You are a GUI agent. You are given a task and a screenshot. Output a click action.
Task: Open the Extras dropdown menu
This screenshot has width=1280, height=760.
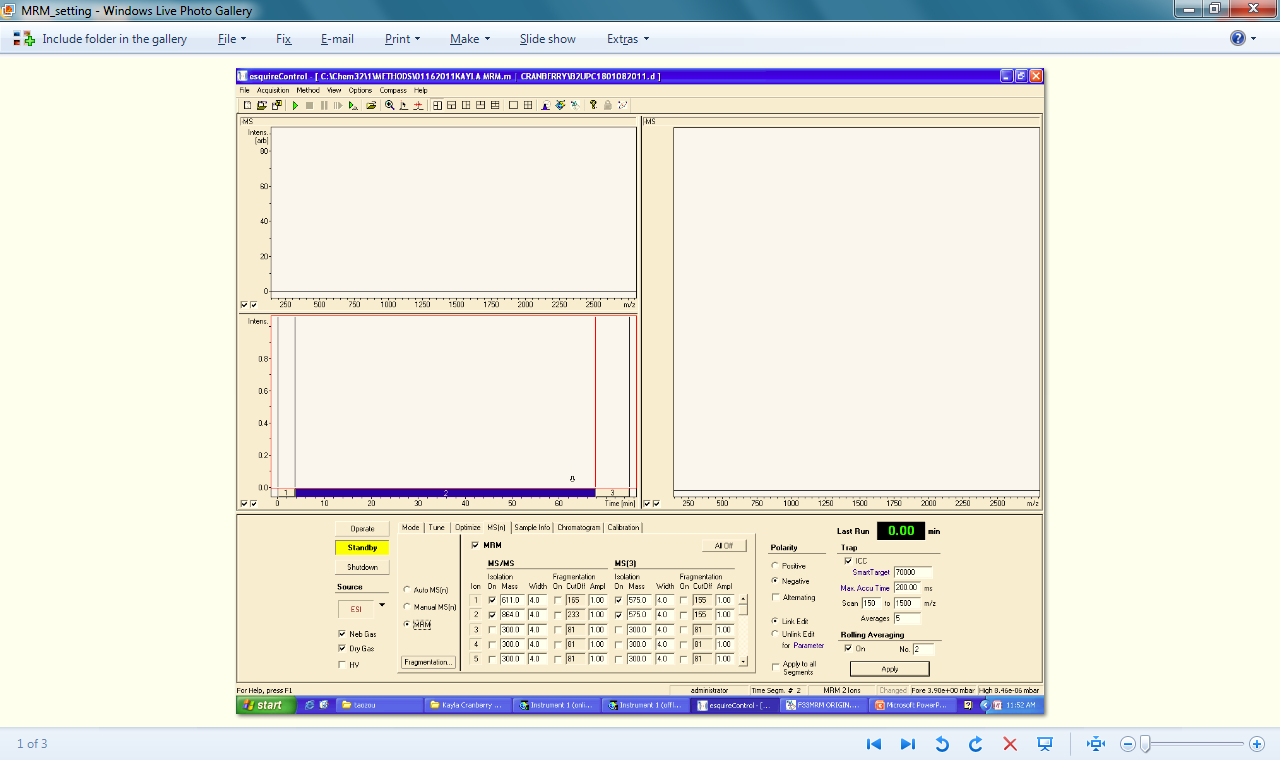click(x=627, y=39)
